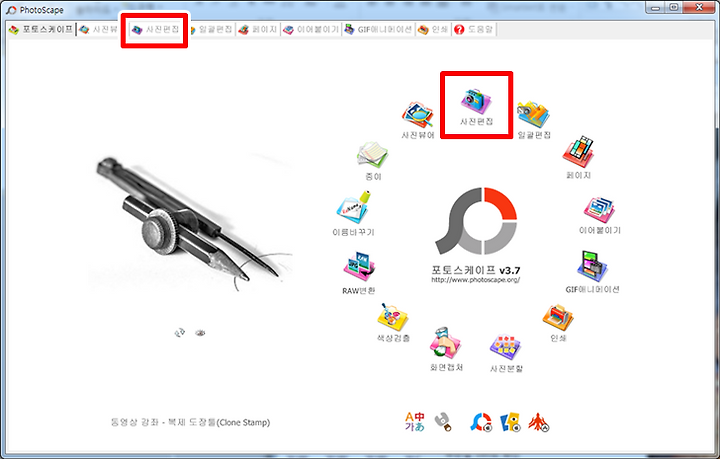Click the blue and yellow face icon
This screenshot has width=720, height=459.
click(510, 422)
